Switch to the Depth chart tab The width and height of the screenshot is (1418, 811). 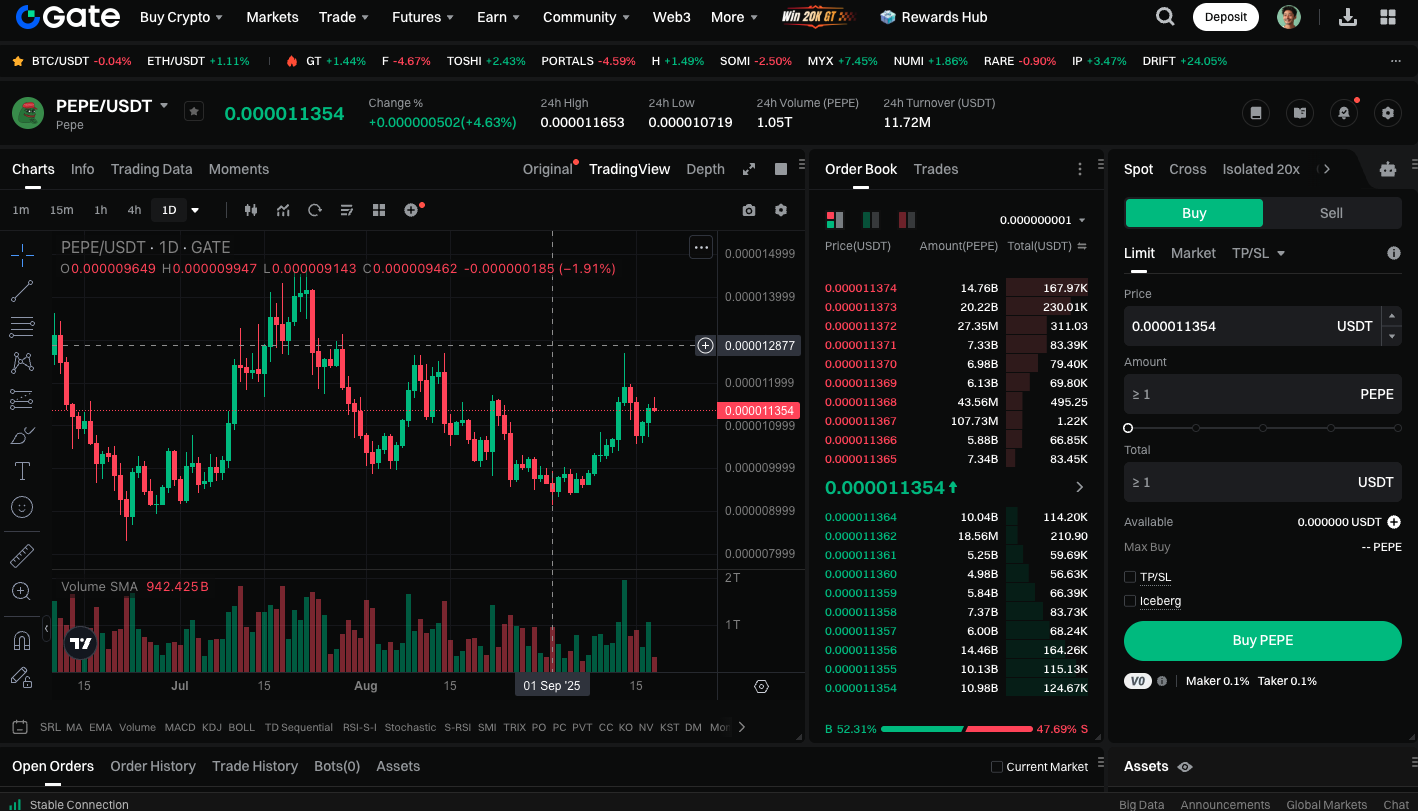(x=705, y=169)
